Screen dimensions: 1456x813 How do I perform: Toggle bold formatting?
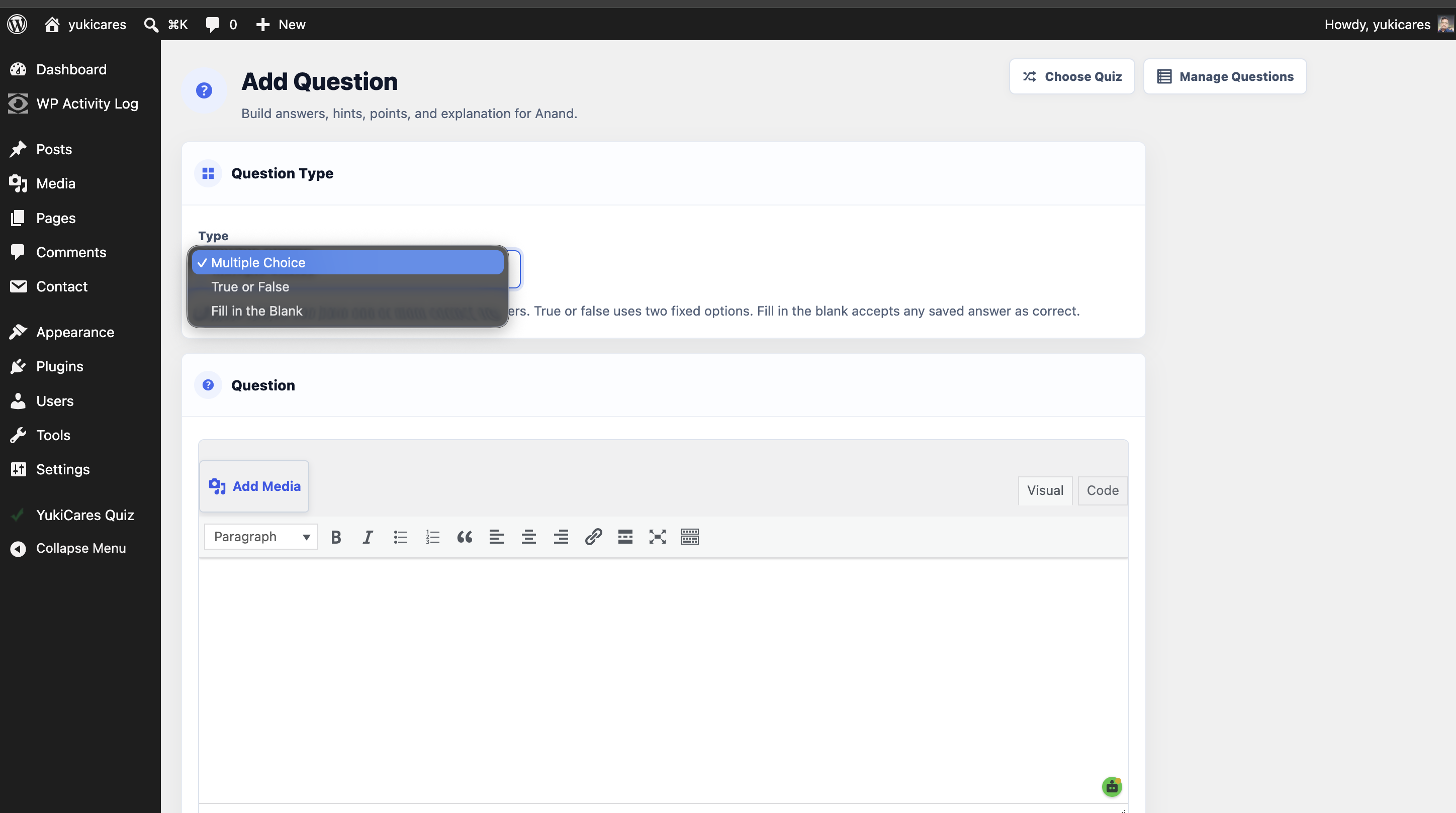point(336,537)
